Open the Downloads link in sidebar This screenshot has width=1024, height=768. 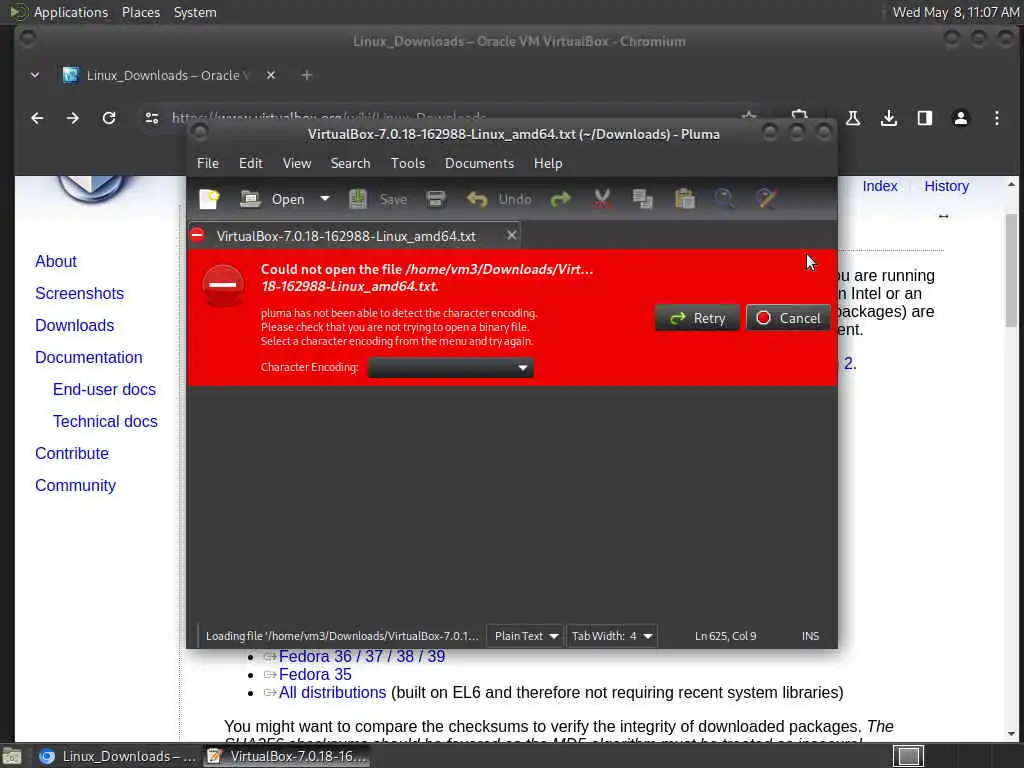74,325
